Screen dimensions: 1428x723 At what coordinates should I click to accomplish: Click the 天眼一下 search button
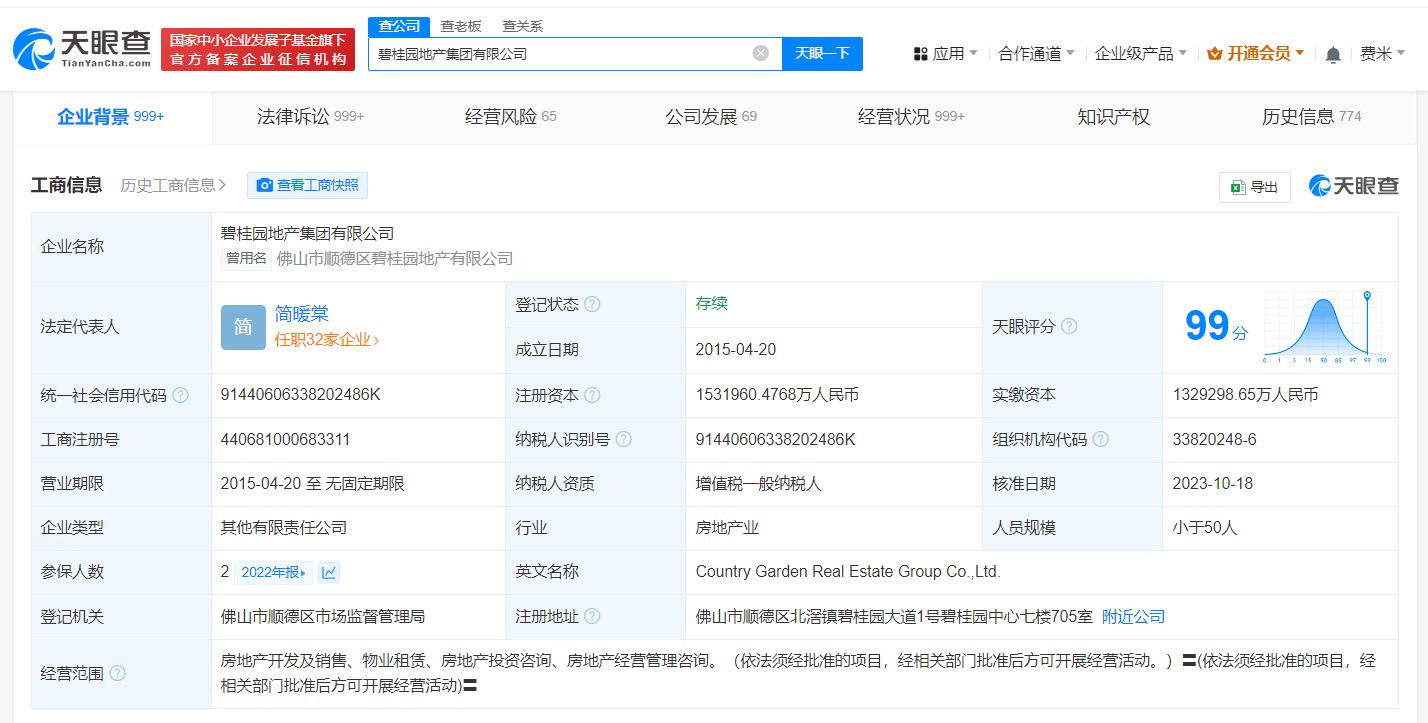822,53
